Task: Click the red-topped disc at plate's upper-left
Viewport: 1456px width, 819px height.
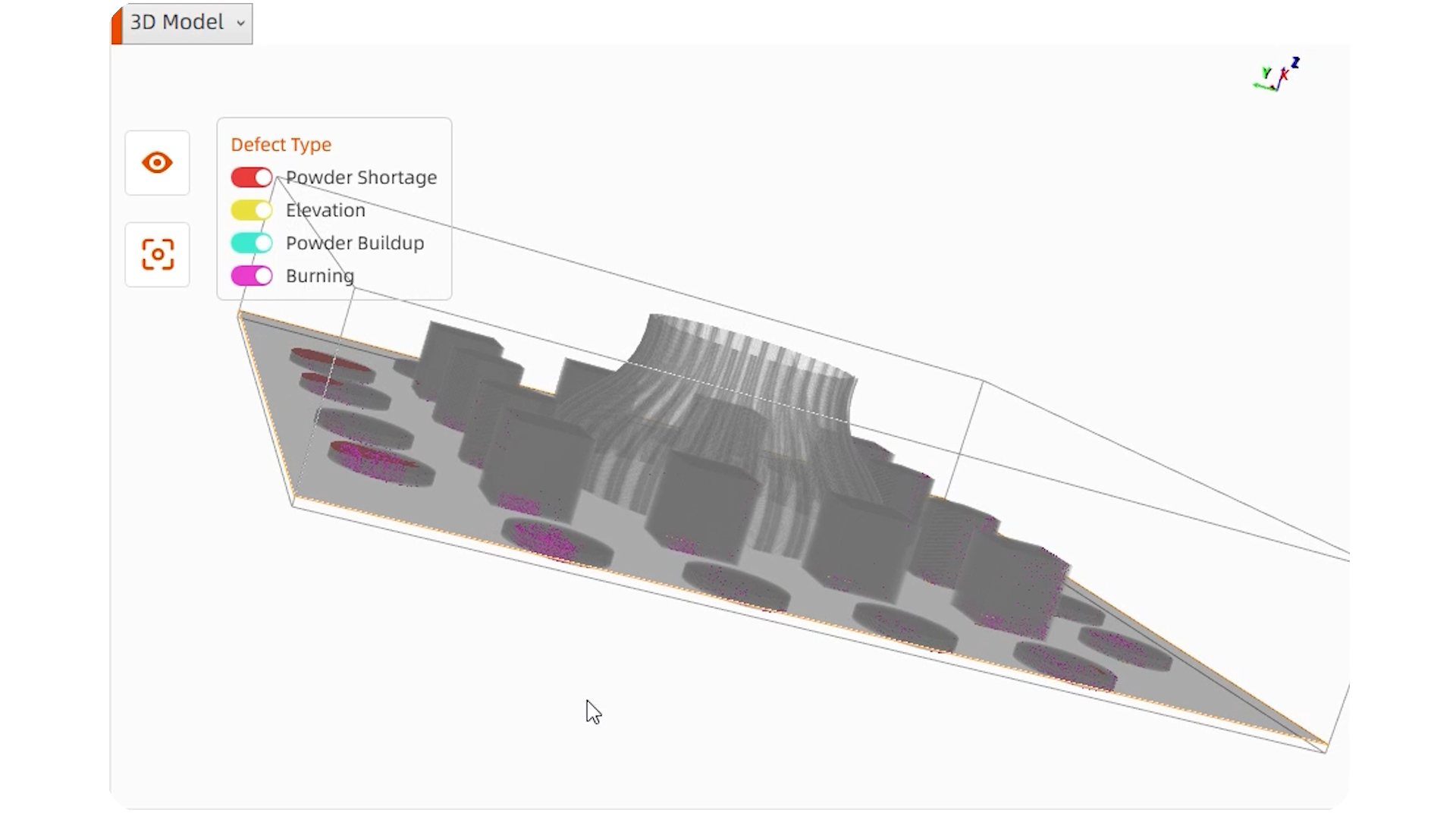Action: 328,362
